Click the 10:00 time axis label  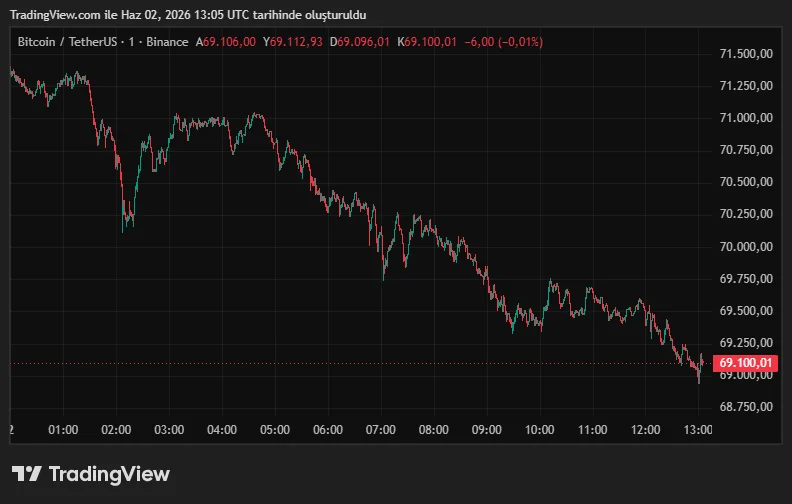(x=539, y=430)
